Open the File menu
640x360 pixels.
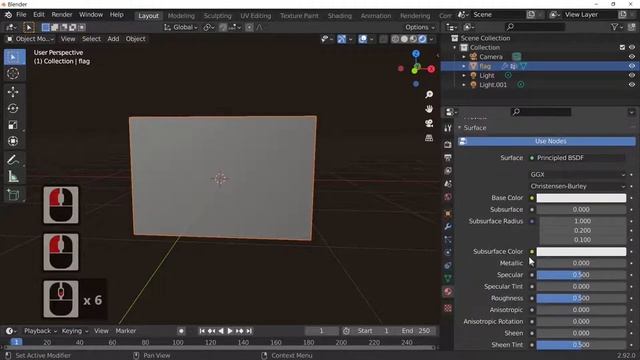pyautogui.click(x=21, y=15)
